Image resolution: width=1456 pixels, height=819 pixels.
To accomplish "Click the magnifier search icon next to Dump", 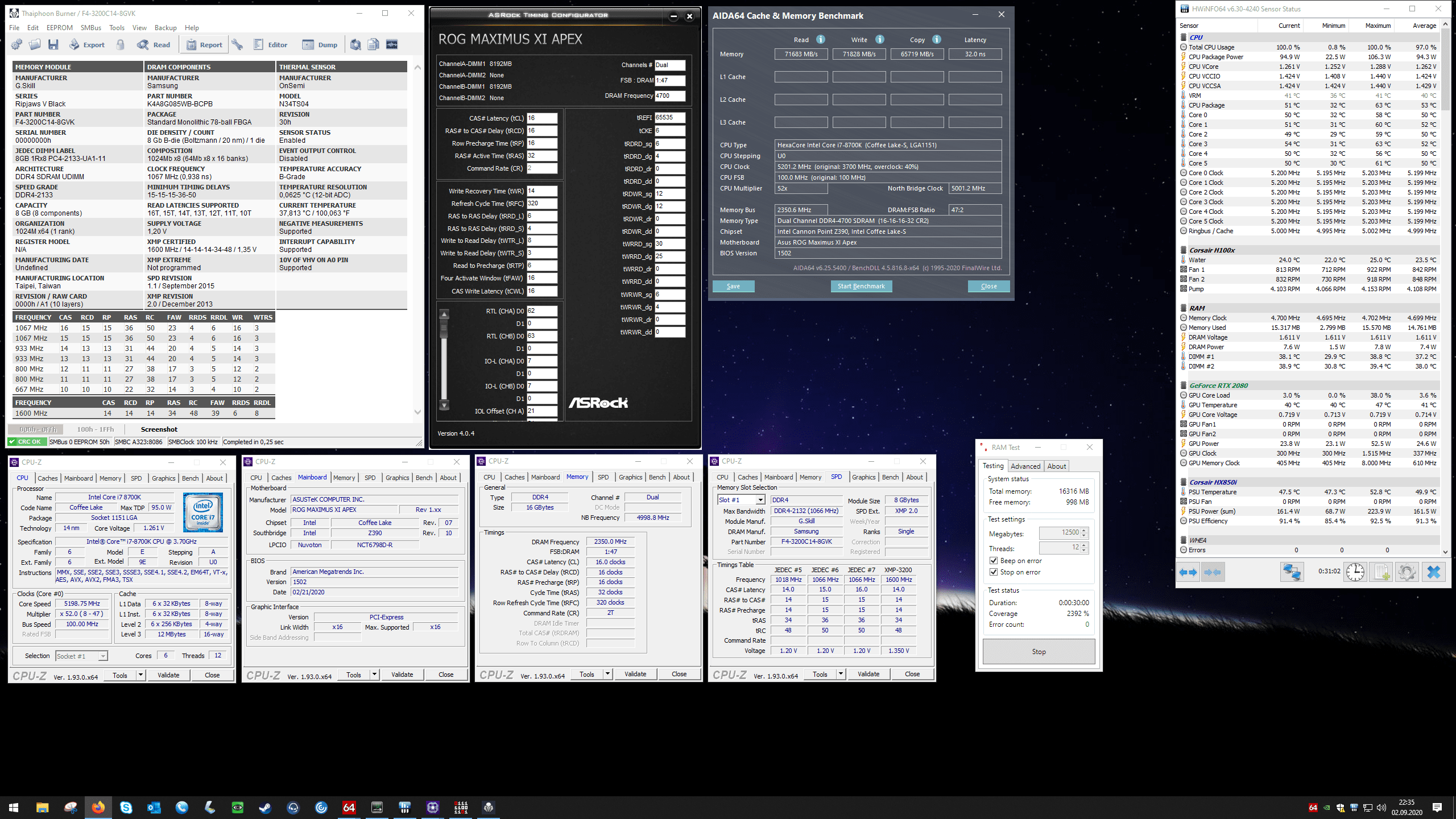I will tap(355, 44).
